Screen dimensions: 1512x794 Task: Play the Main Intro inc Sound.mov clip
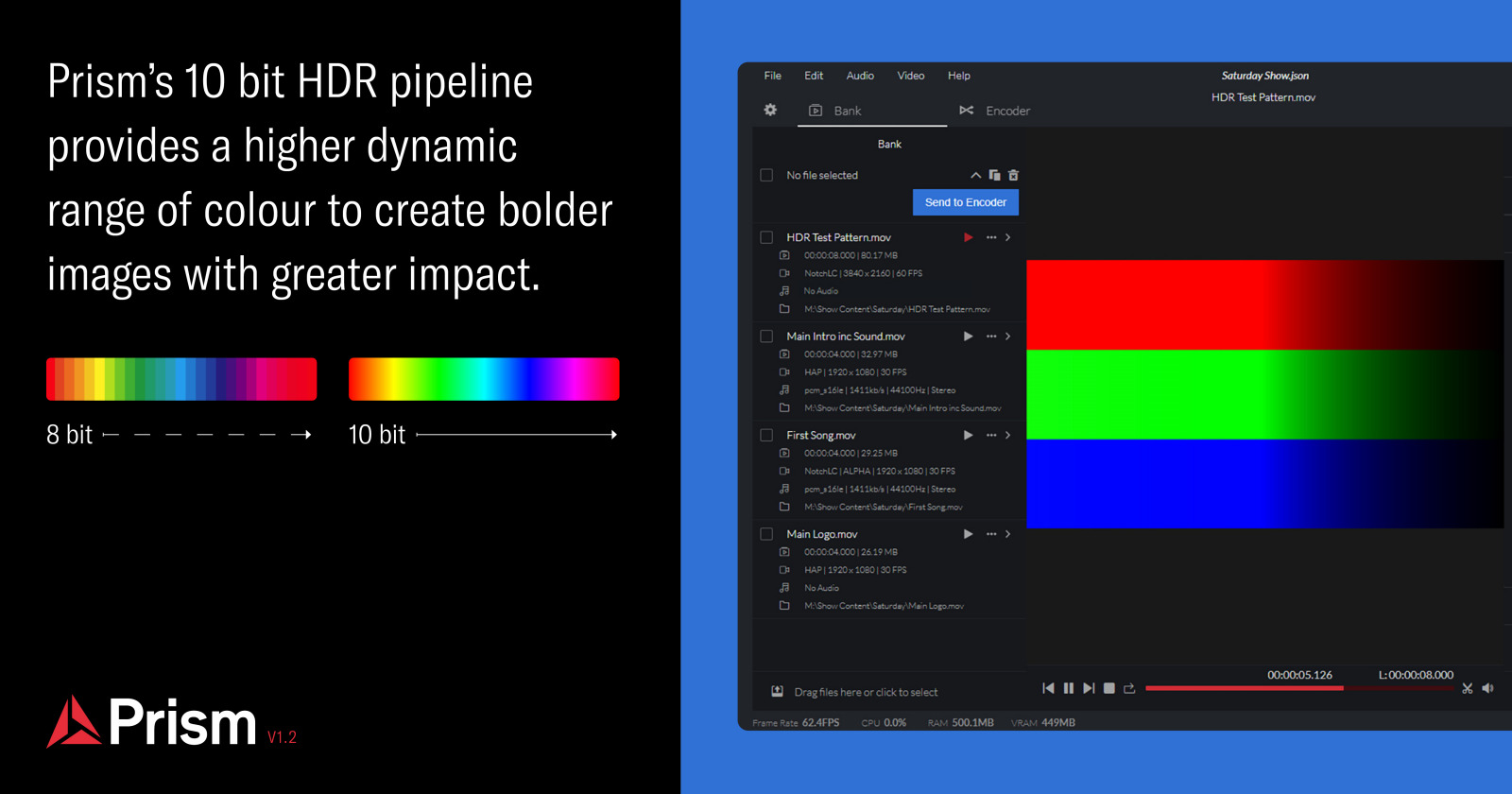point(968,337)
